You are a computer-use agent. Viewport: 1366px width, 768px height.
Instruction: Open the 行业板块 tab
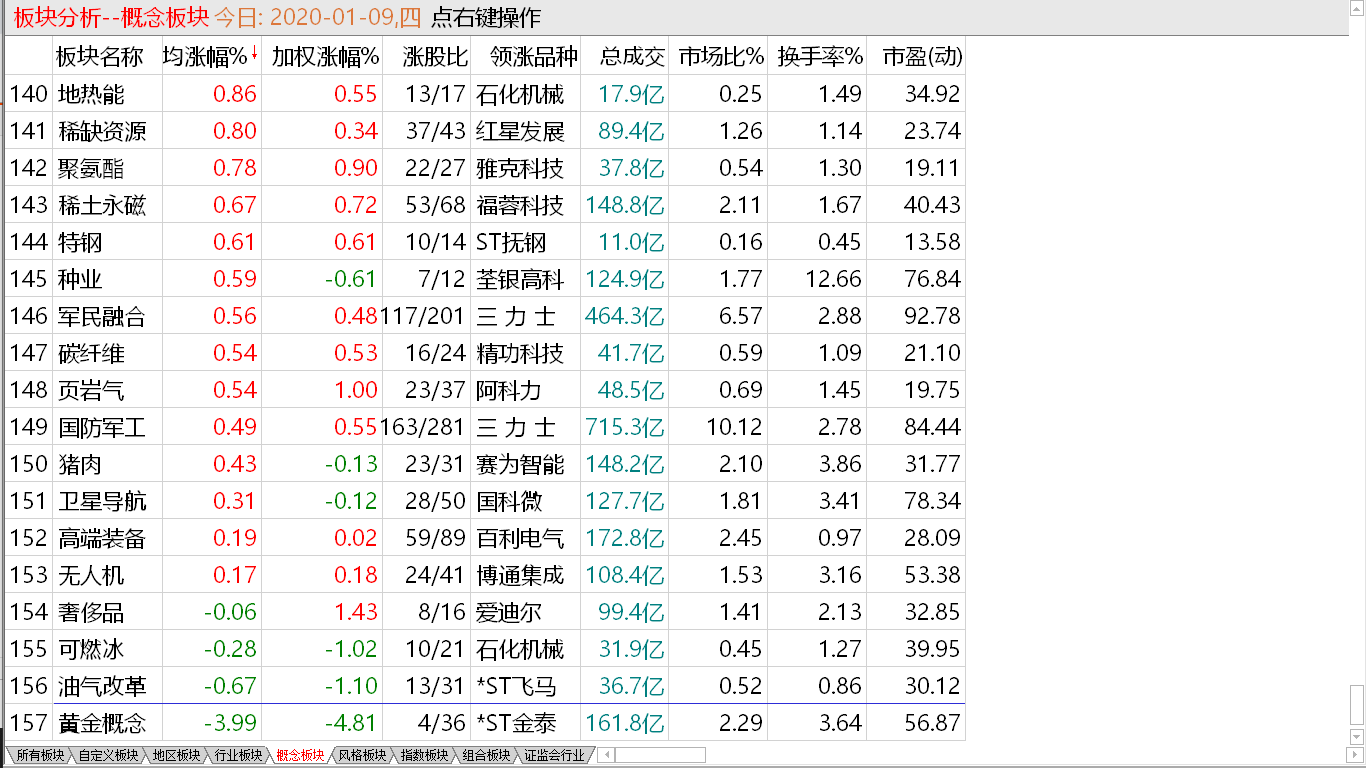click(237, 755)
